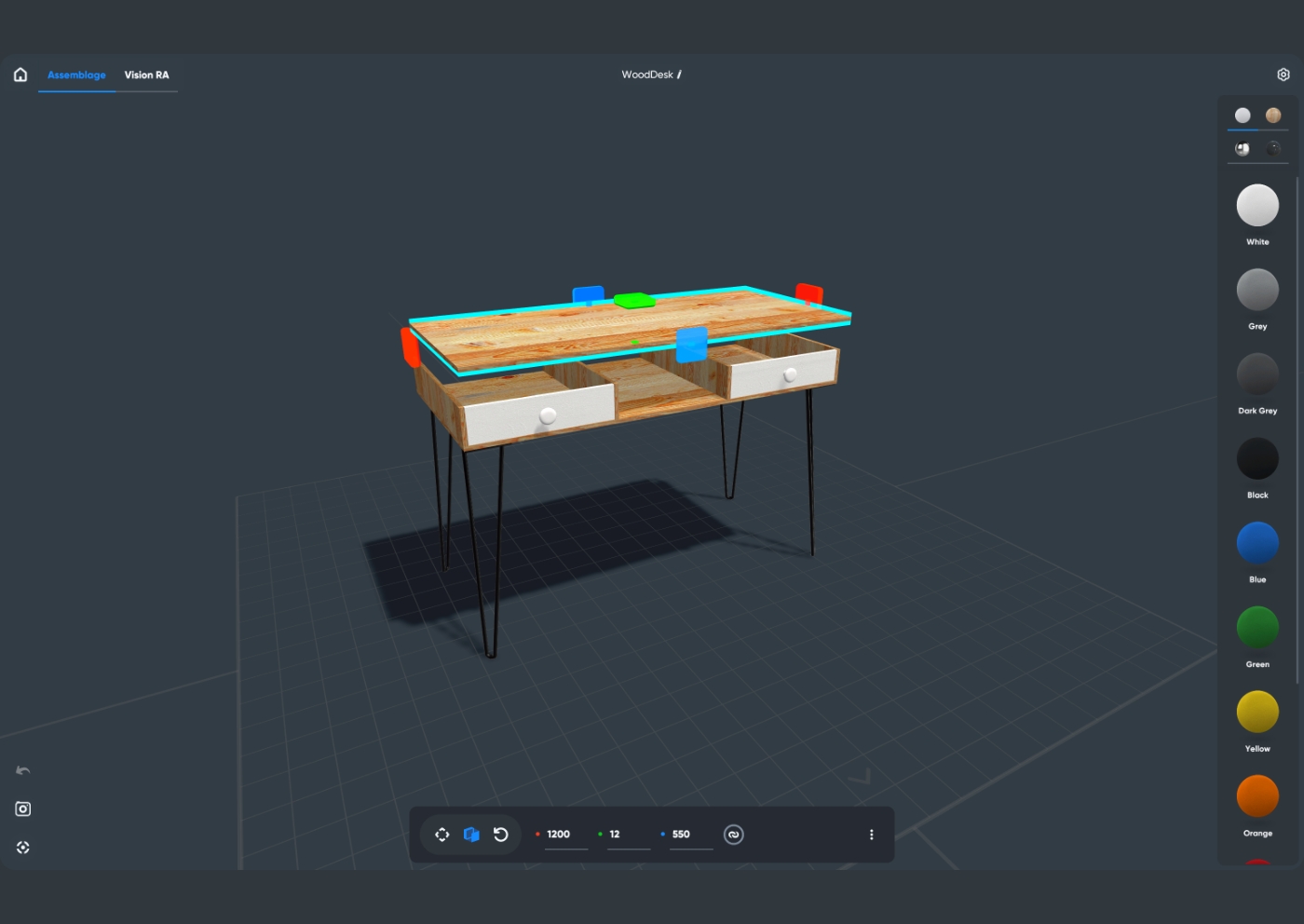Apply the Dark Grey material swatch
Image resolution: width=1304 pixels, height=924 pixels.
(1257, 374)
